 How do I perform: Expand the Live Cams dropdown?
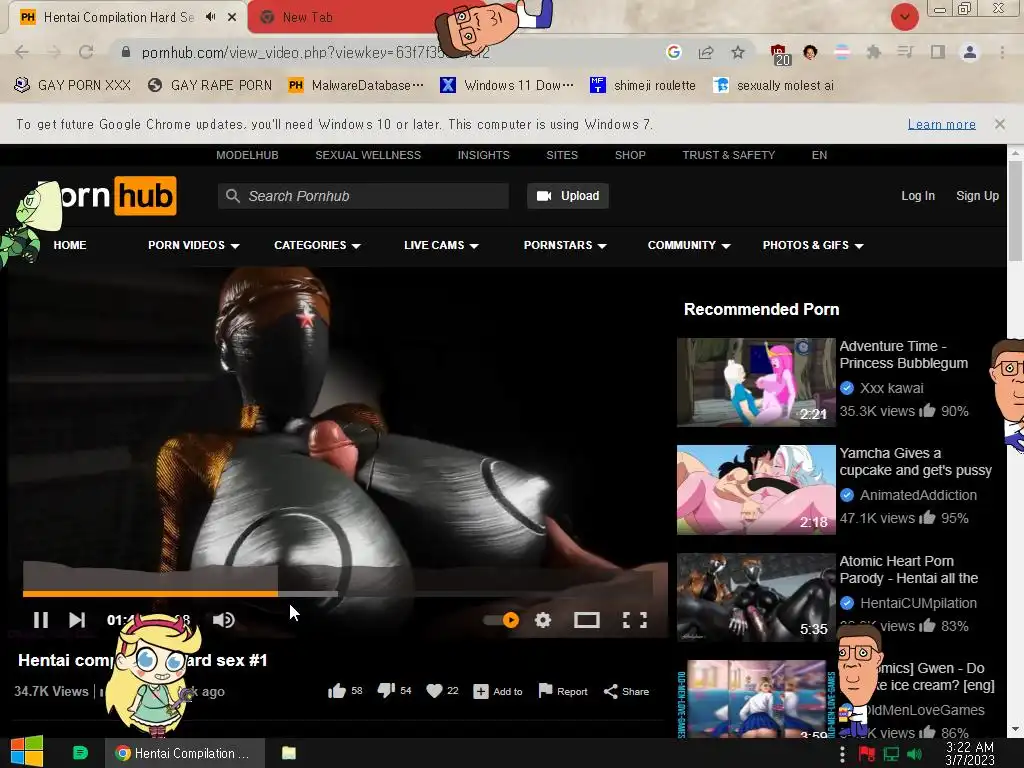(x=441, y=246)
